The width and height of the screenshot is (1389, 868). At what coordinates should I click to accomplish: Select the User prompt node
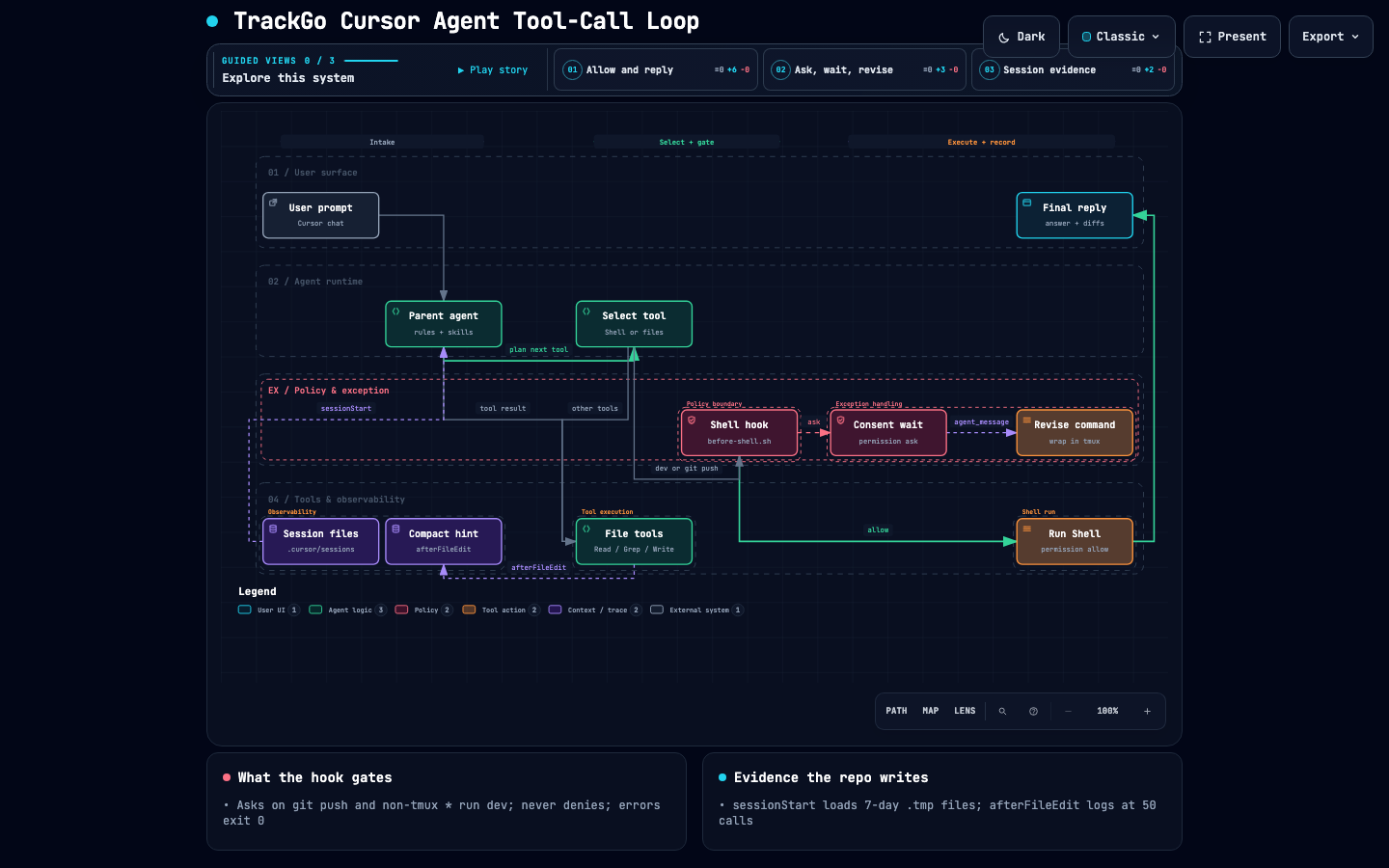[321, 215]
